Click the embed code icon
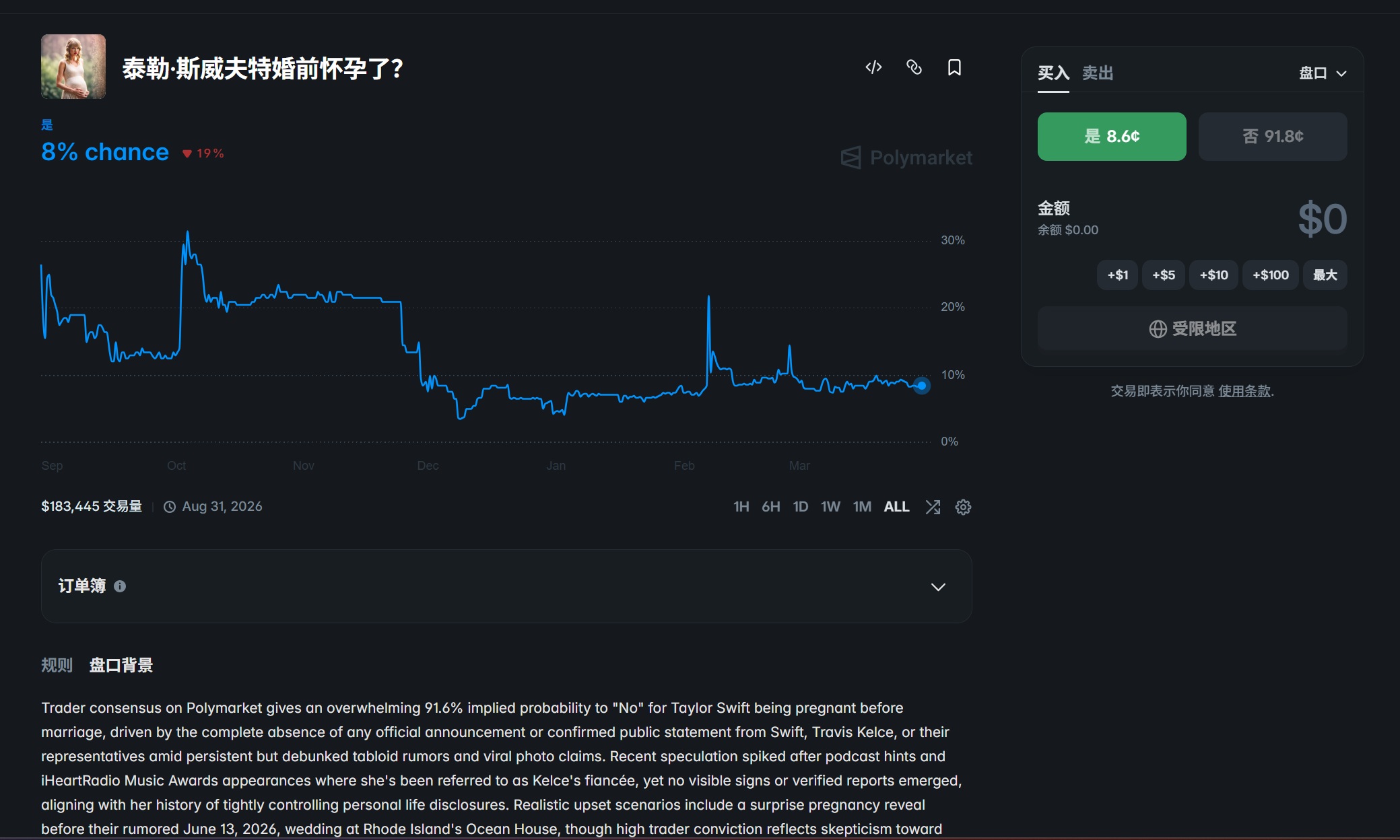The image size is (1400, 840). point(873,67)
